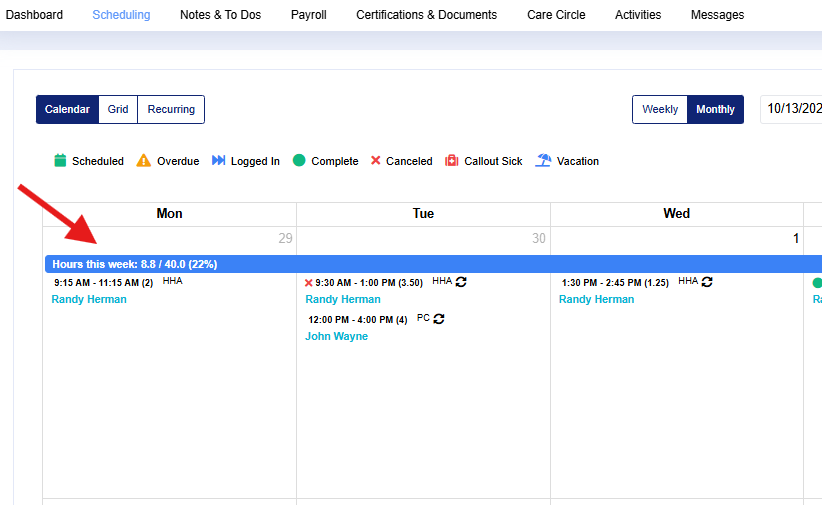The height and width of the screenshot is (505, 822).
Task: Open John Wayne's Tuesday shift link
Action: pyautogui.click(x=336, y=336)
